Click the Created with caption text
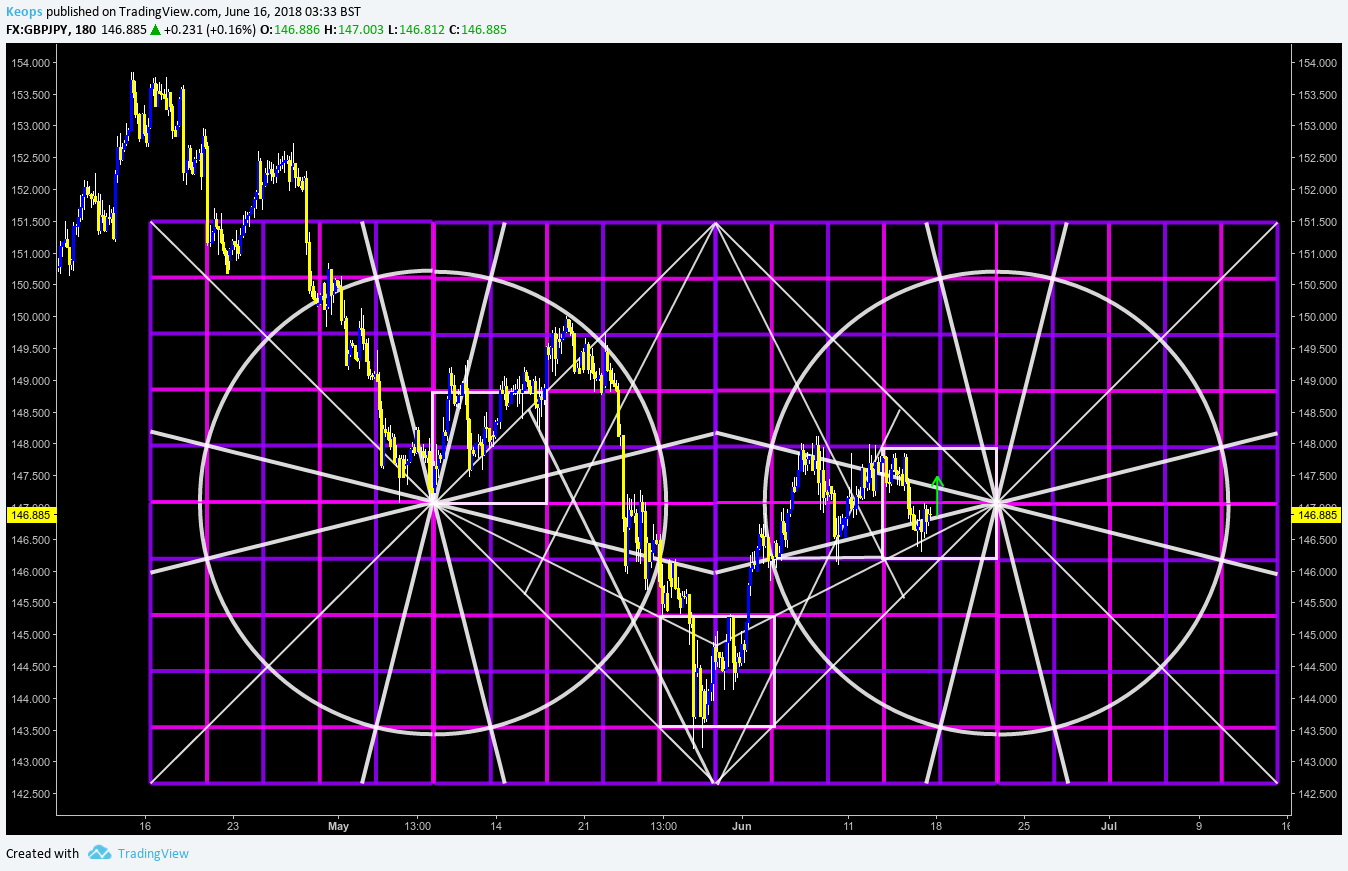Screen dimensions: 1348x871 [x=42, y=853]
